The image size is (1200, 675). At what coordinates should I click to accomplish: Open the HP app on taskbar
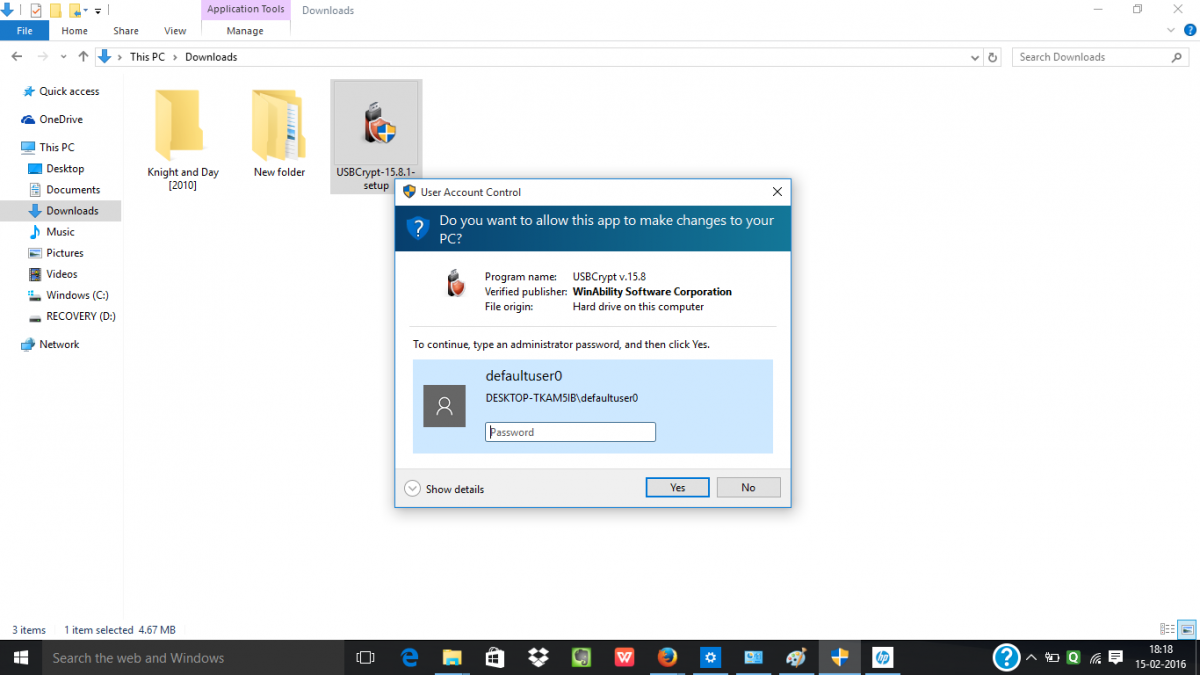[x=882, y=657]
